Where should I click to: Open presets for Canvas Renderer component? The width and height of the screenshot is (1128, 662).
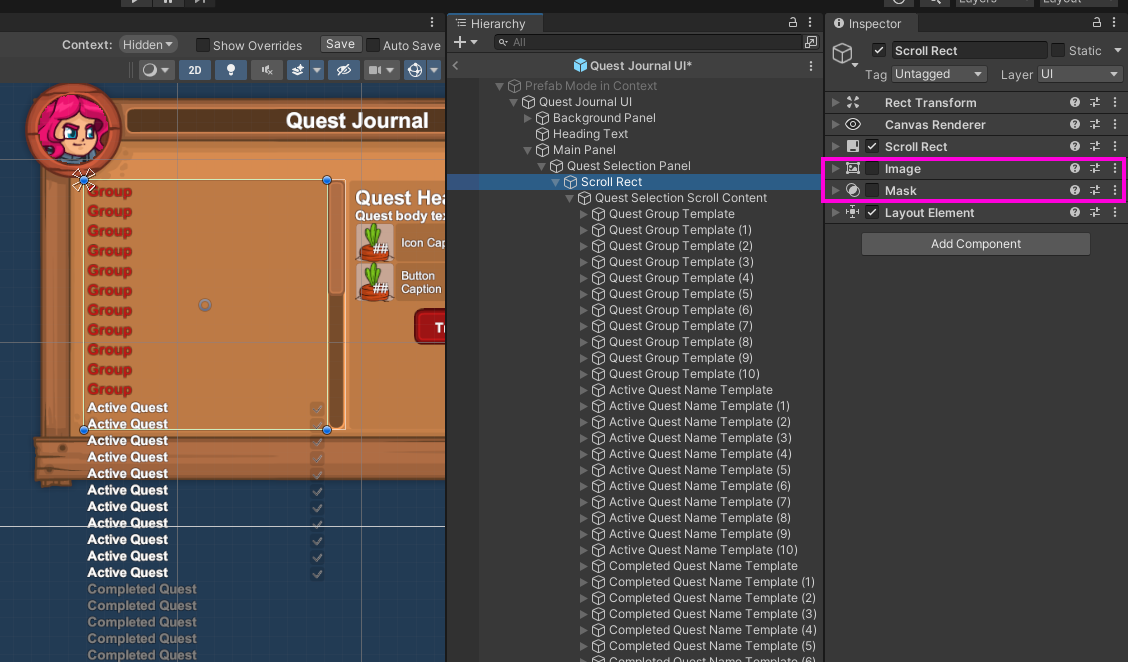(x=1095, y=124)
